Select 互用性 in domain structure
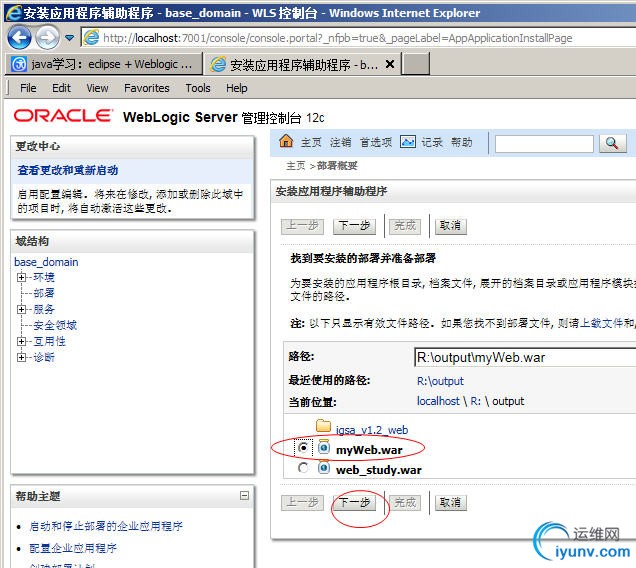Image resolution: width=636 pixels, height=568 pixels. coord(49,342)
